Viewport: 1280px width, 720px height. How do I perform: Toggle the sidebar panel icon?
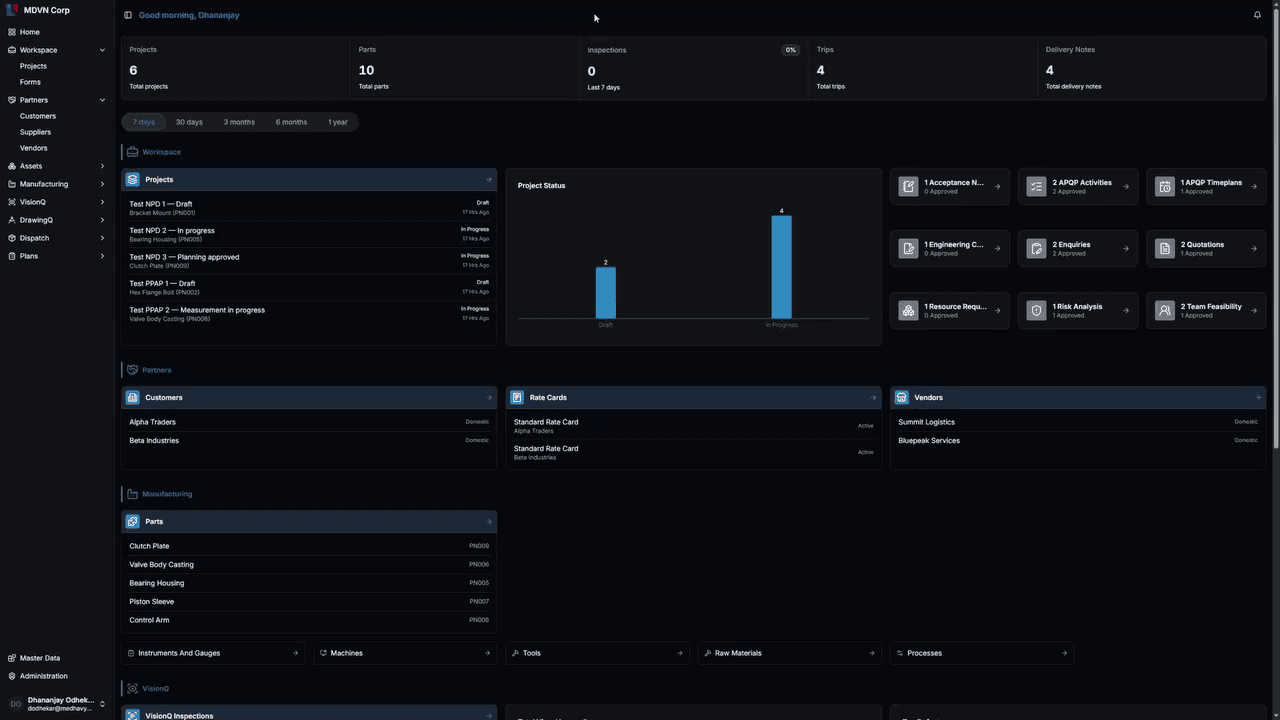click(128, 15)
